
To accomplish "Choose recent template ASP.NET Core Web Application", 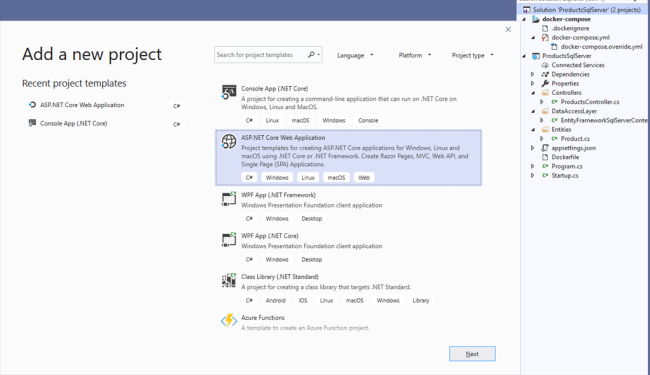I will click(x=82, y=105).
